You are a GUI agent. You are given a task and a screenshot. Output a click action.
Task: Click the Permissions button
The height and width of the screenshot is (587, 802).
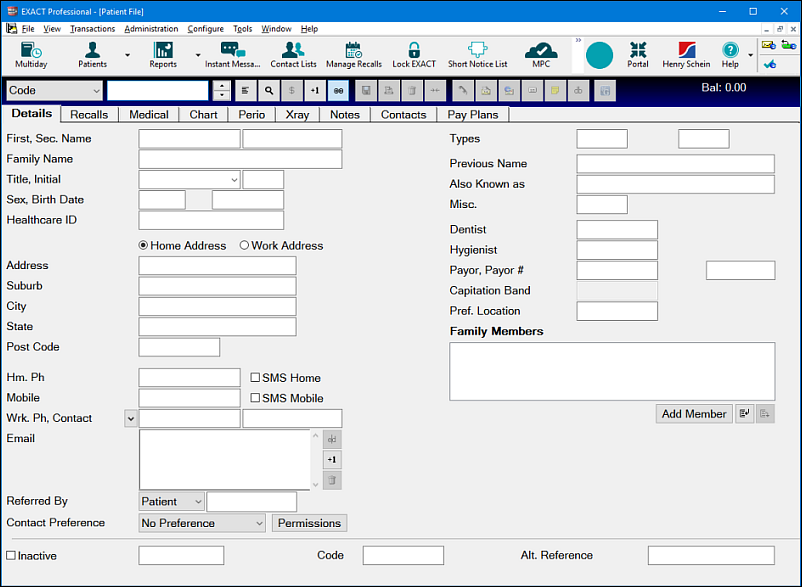tap(309, 523)
